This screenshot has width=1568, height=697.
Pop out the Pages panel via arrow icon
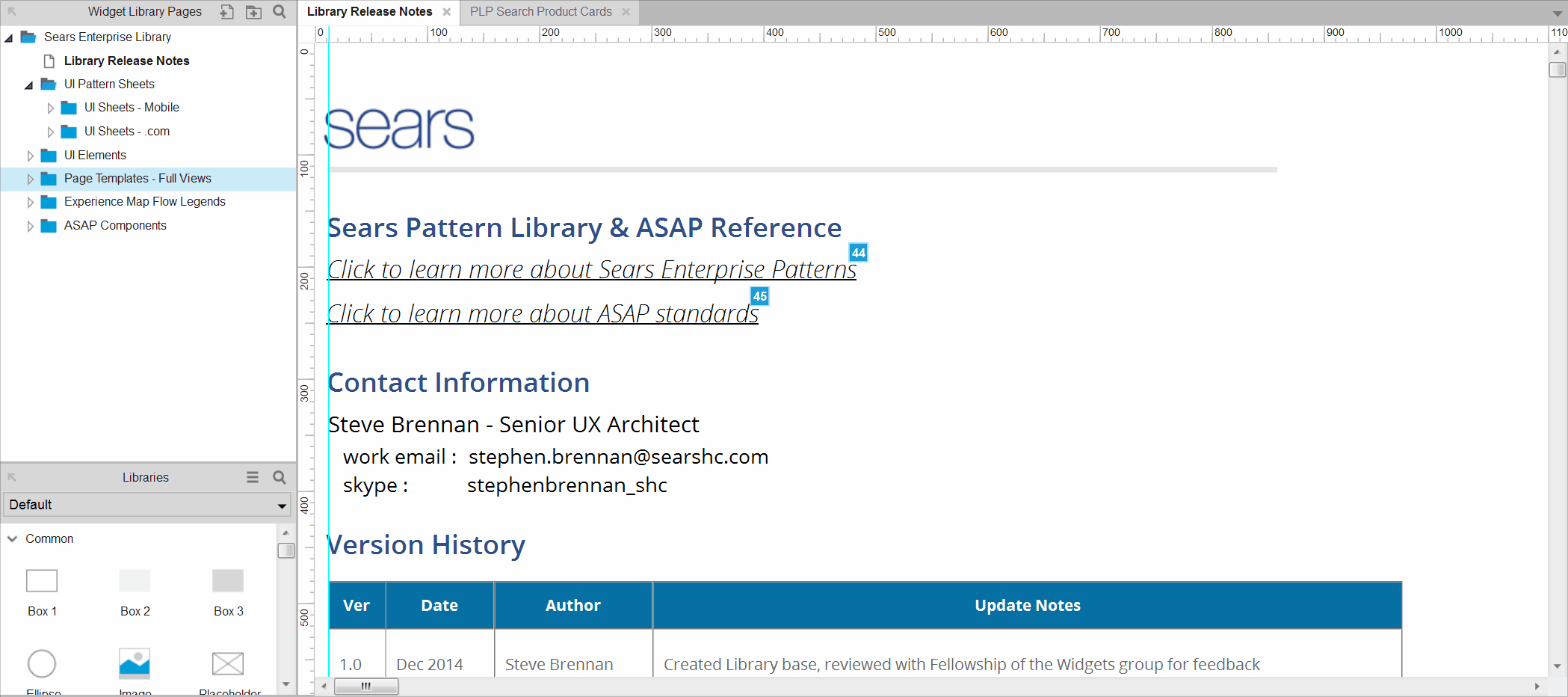click(x=12, y=11)
